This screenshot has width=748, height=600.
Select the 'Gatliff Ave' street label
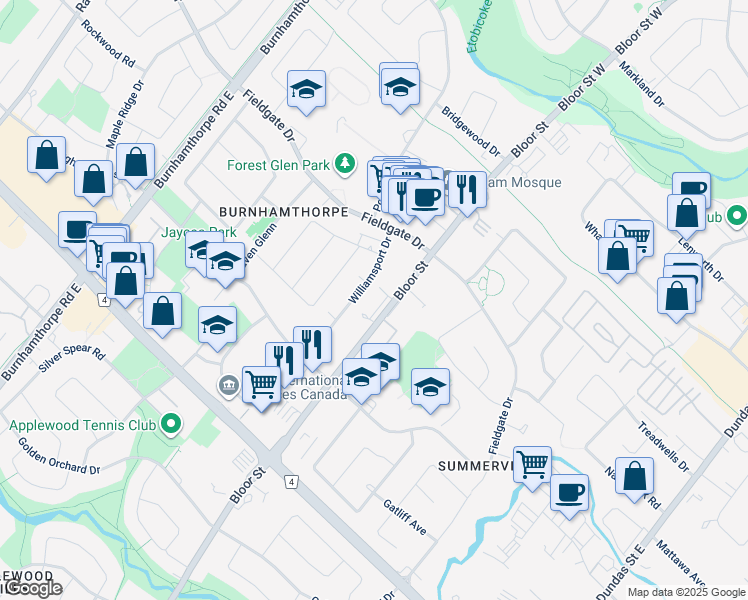tap(405, 517)
